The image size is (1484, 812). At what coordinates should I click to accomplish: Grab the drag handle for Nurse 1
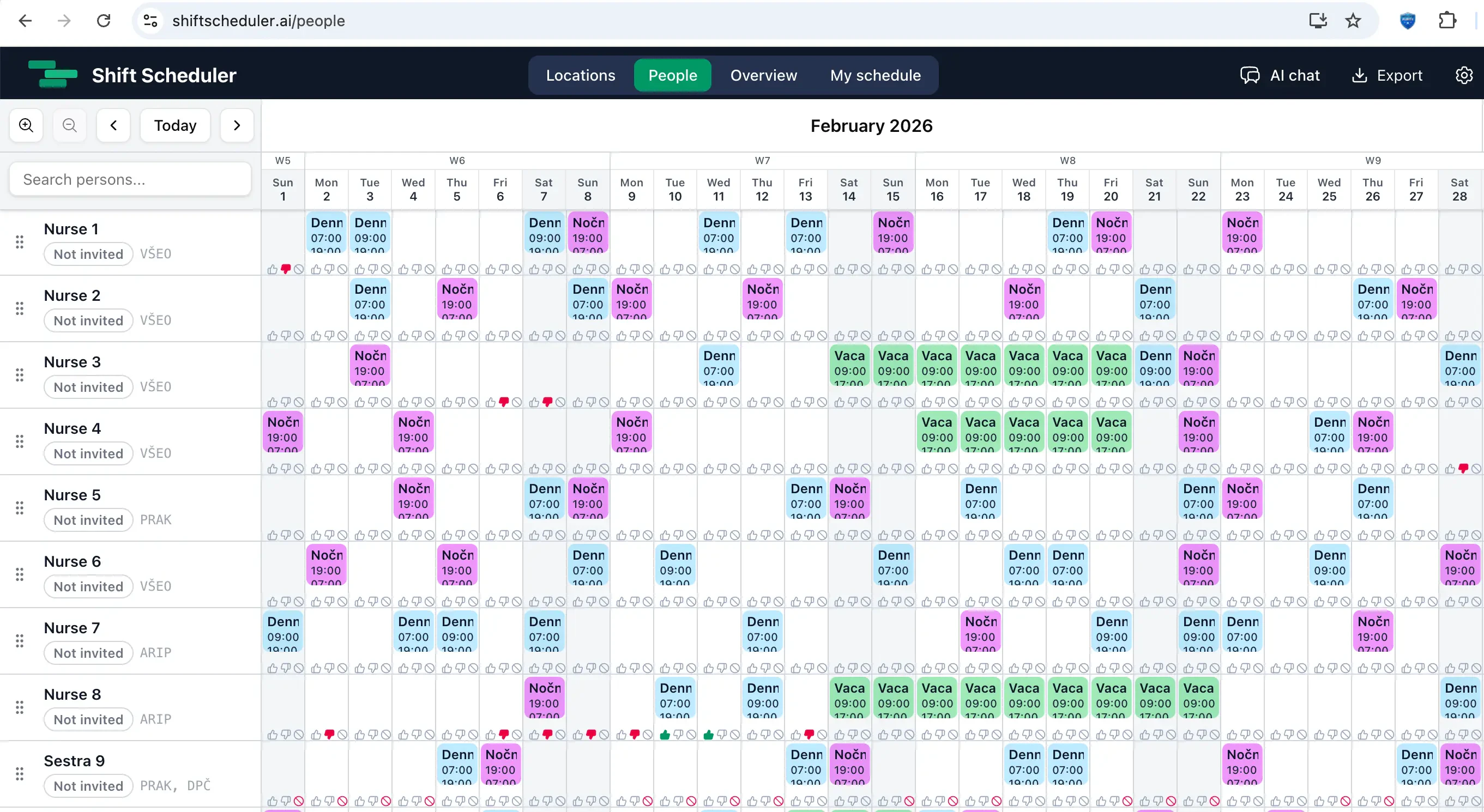[x=20, y=242]
